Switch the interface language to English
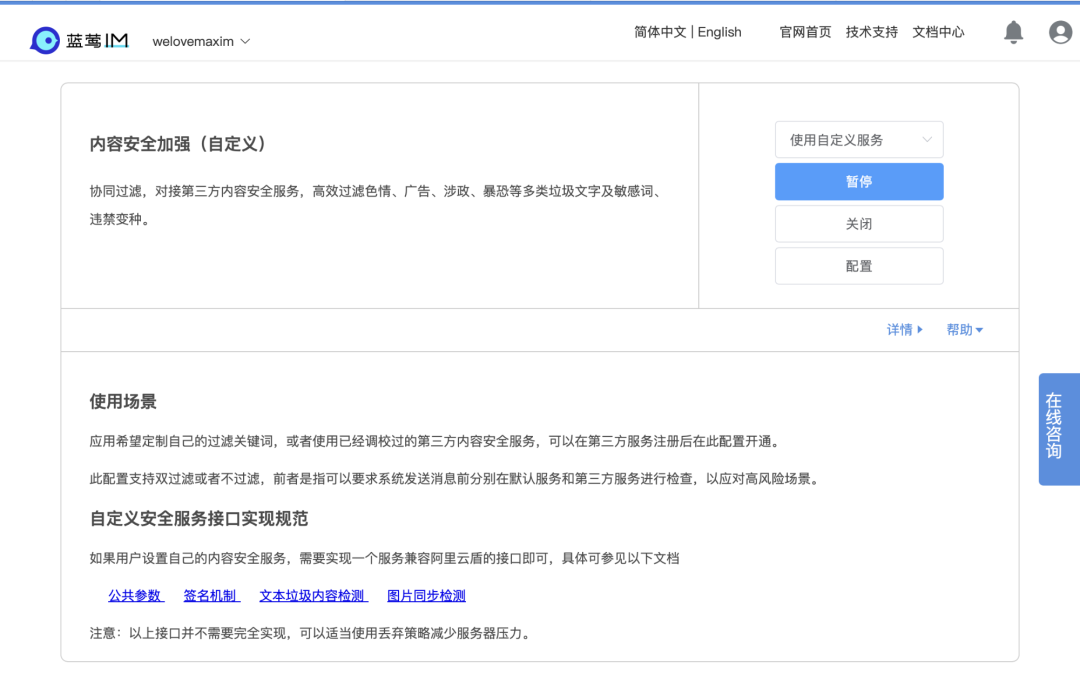This screenshot has width=1080, height=693. click(719, 31)
